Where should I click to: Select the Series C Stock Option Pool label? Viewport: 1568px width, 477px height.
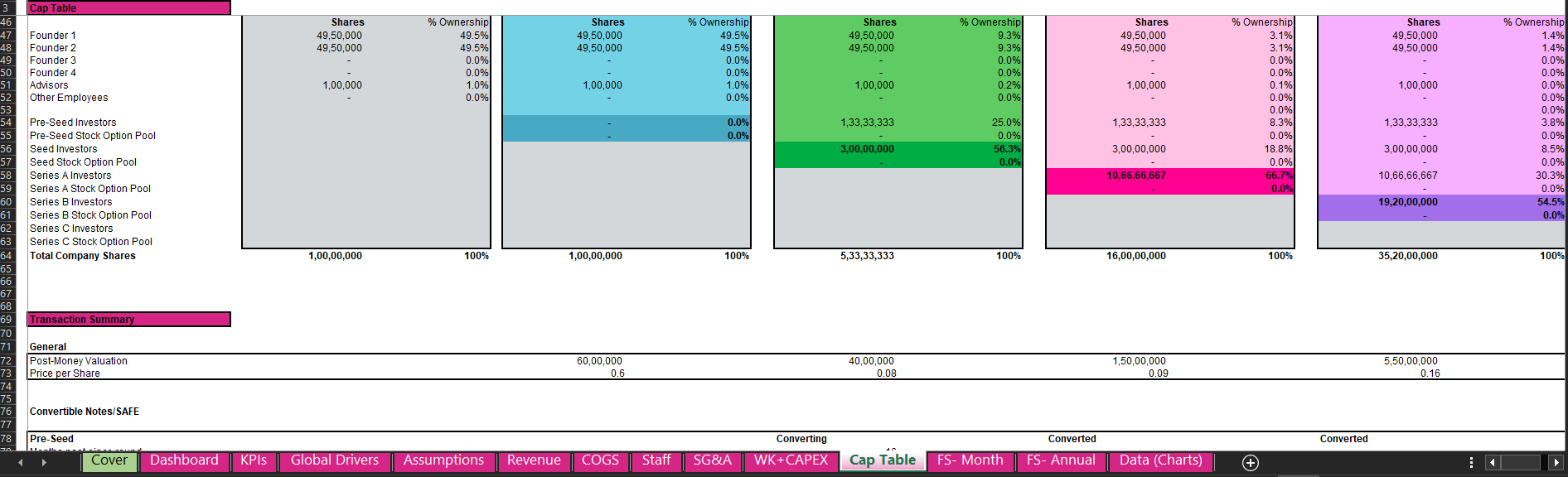[91, 242]
